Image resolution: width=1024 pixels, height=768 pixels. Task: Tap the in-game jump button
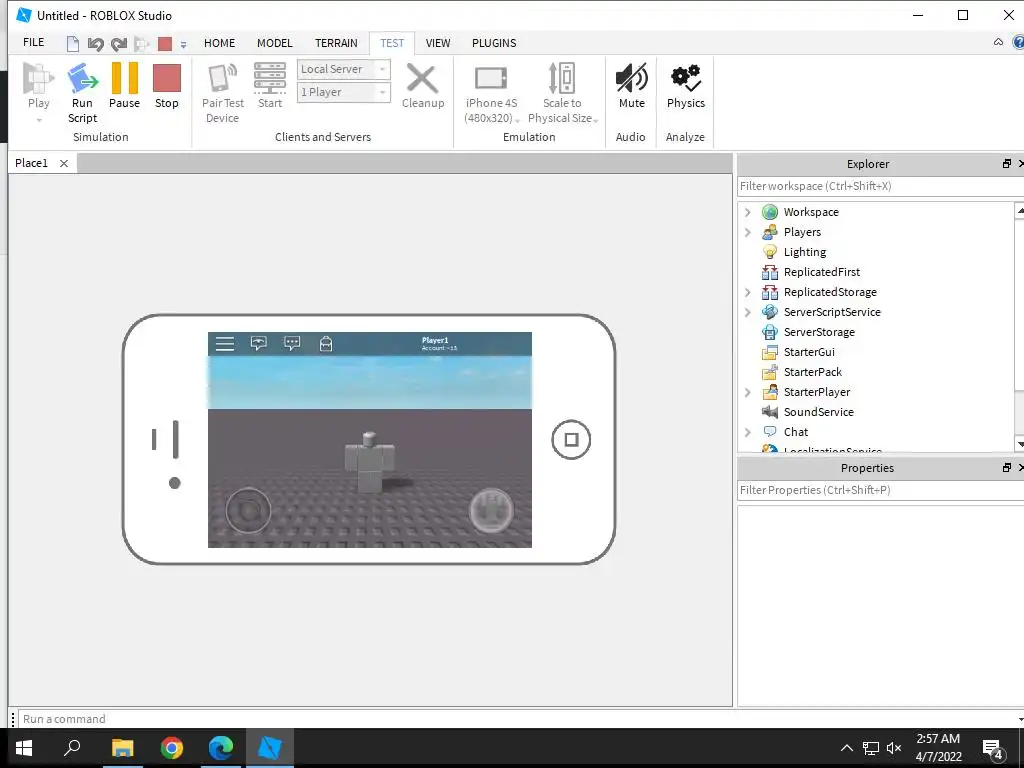coord(491,511)
